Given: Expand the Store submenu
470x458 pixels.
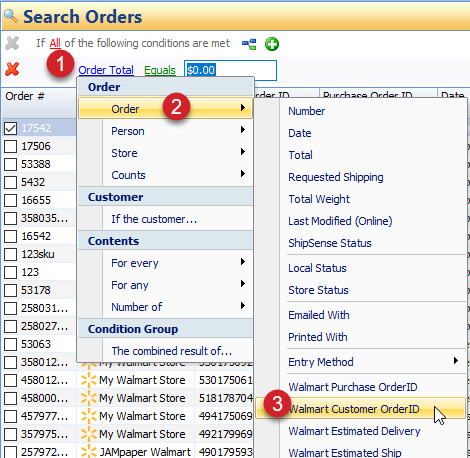Looking at the screenshot, I should click(x=165, y=153).
